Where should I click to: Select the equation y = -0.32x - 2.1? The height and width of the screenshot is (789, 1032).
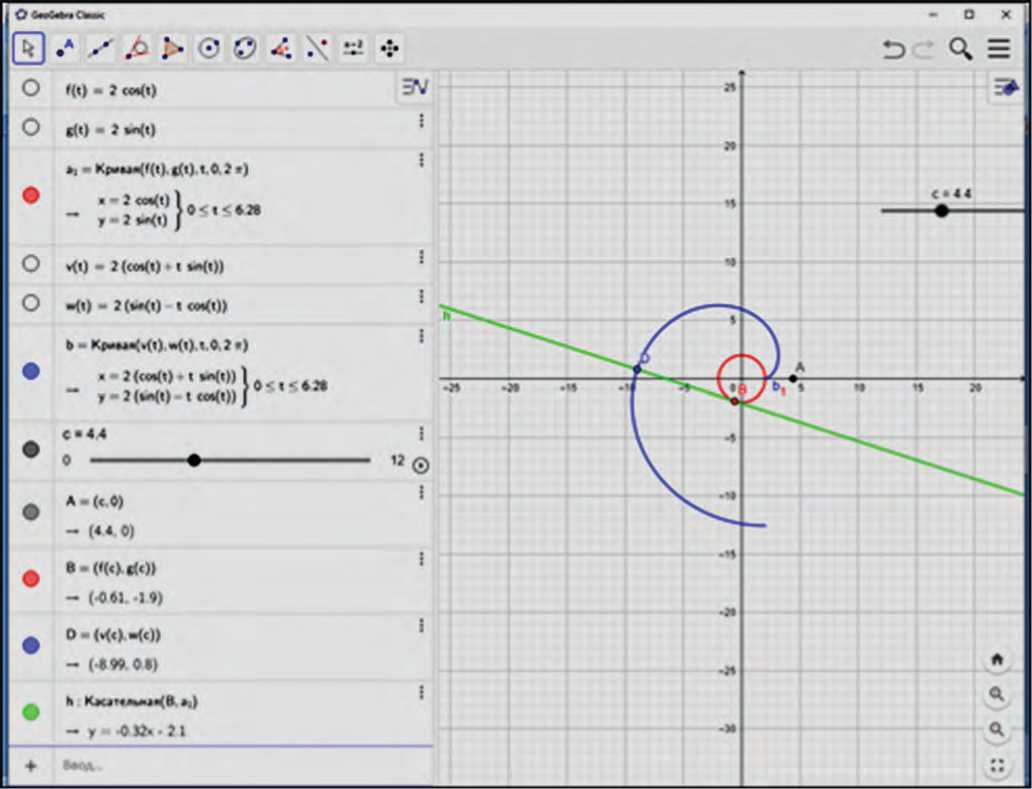click(x=137, y=731)
